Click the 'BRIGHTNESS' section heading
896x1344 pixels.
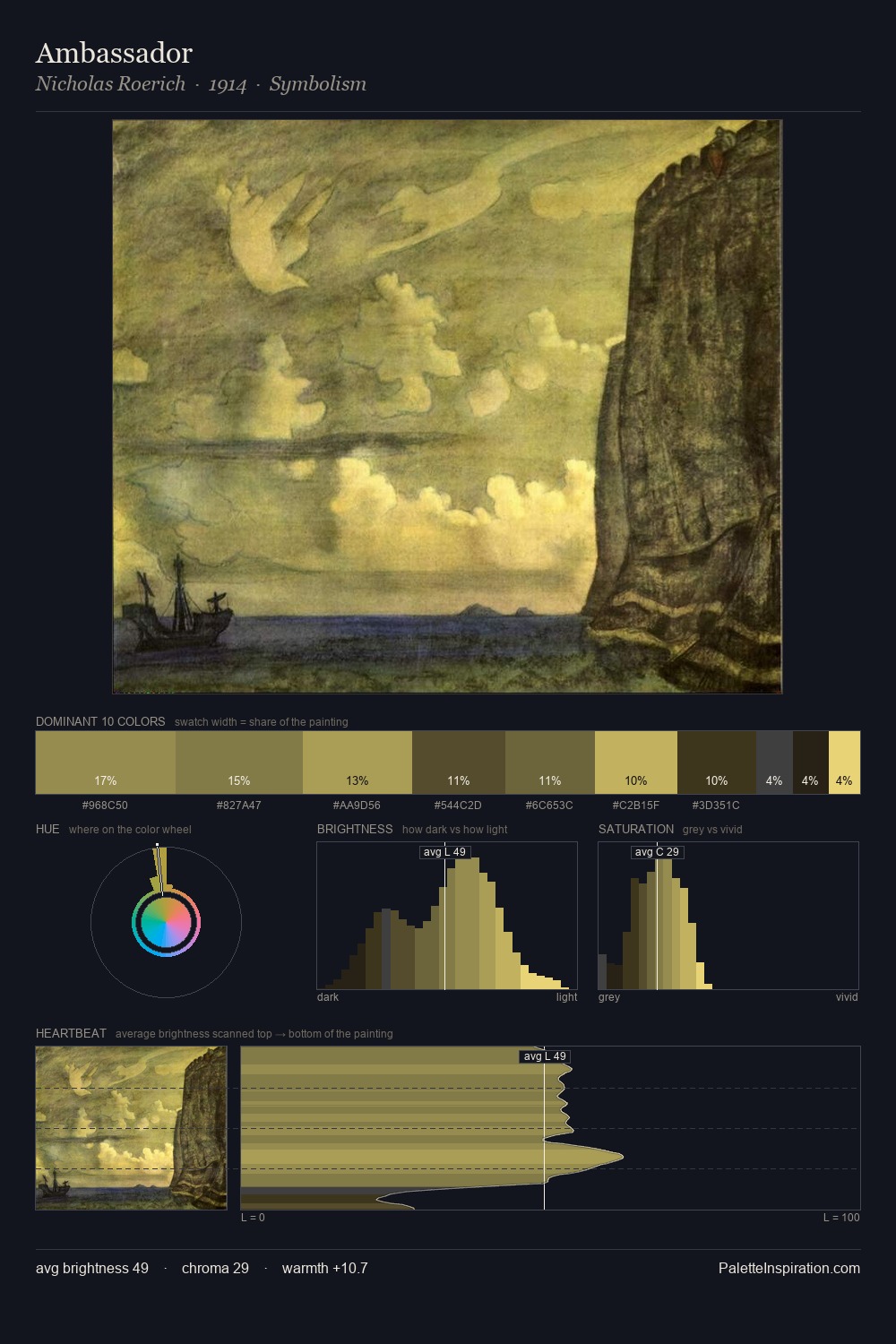355,829
